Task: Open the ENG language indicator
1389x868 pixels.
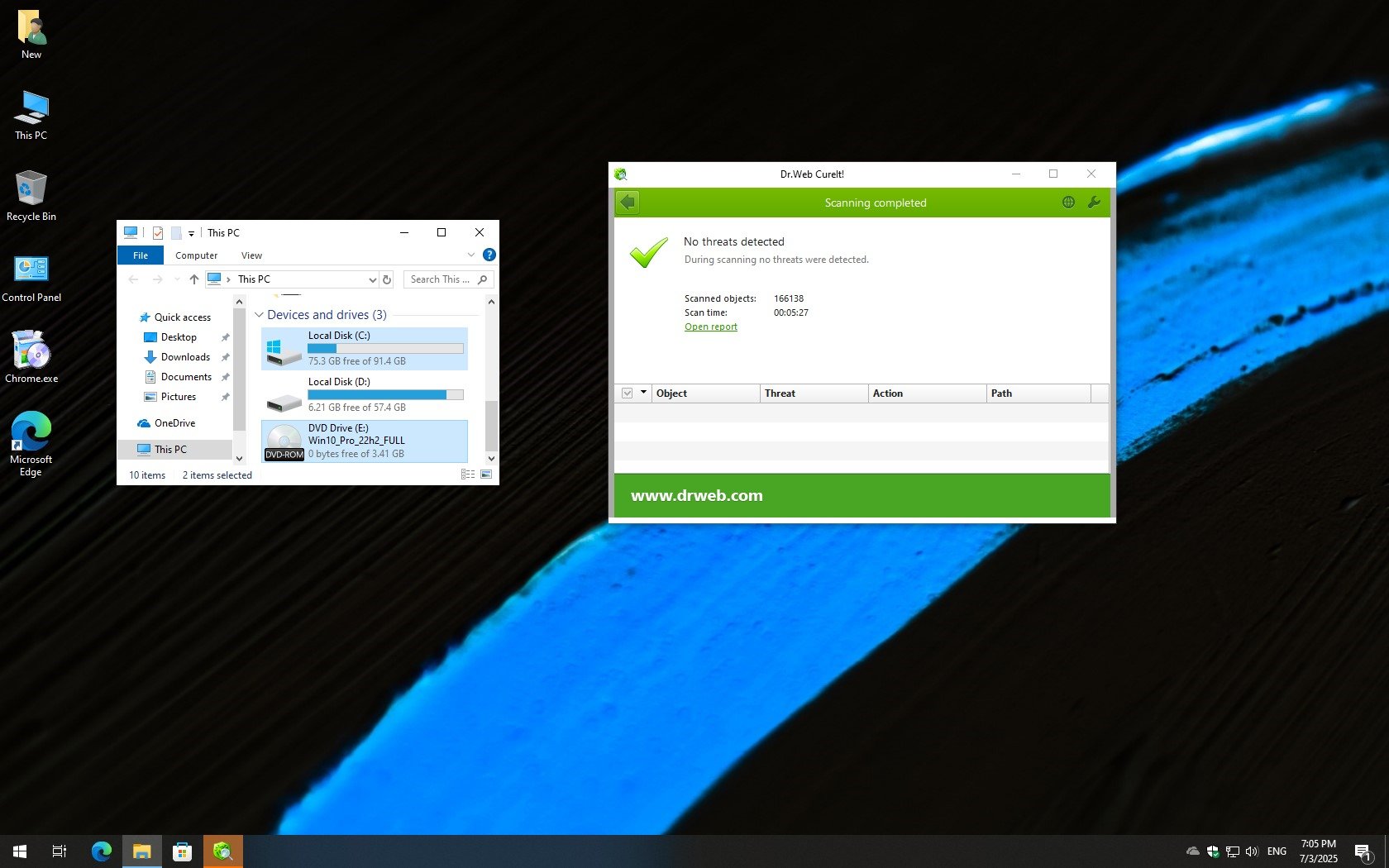Action: point(1277,851)
